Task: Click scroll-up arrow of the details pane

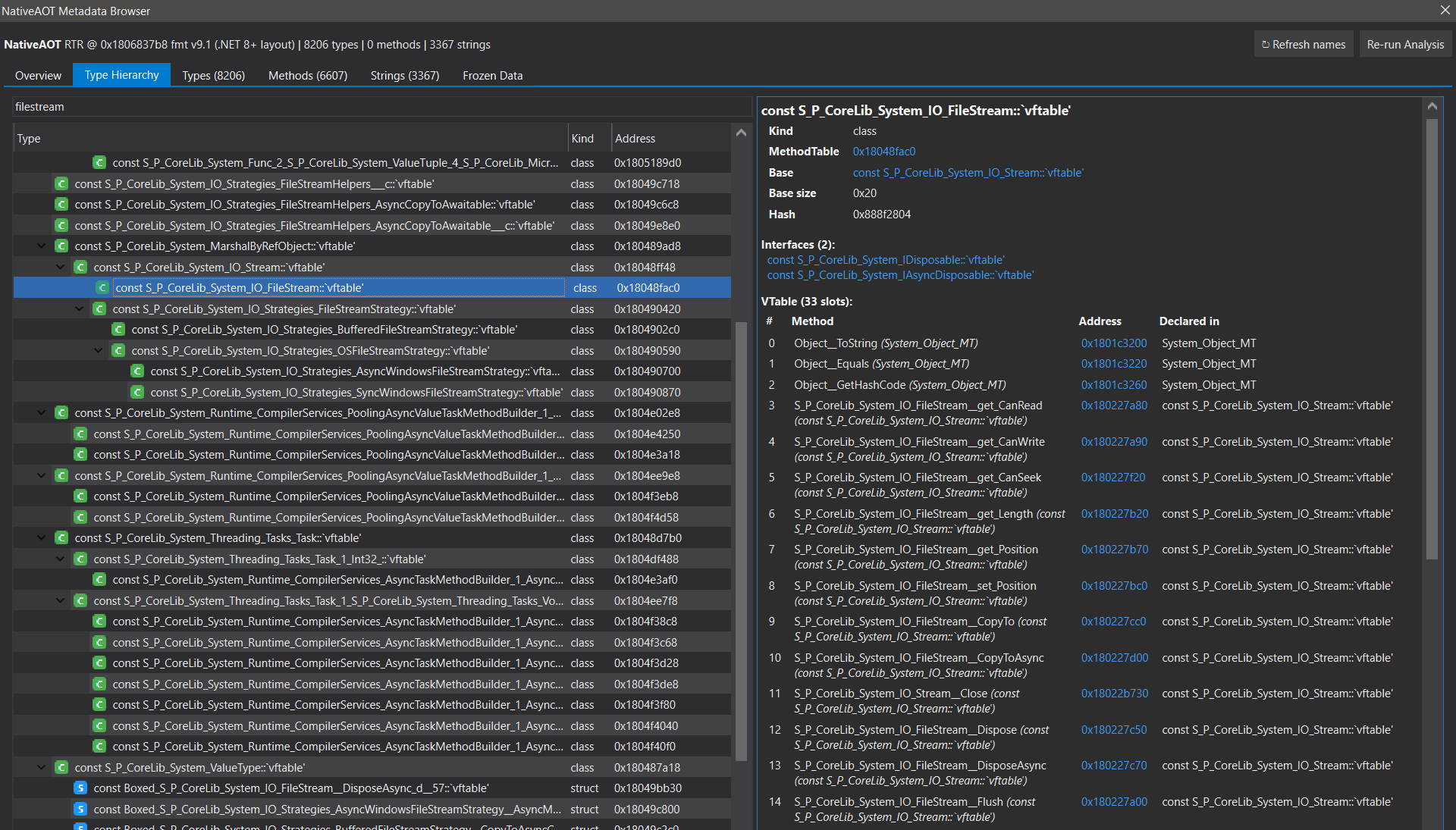Action: coord(1432,106)
